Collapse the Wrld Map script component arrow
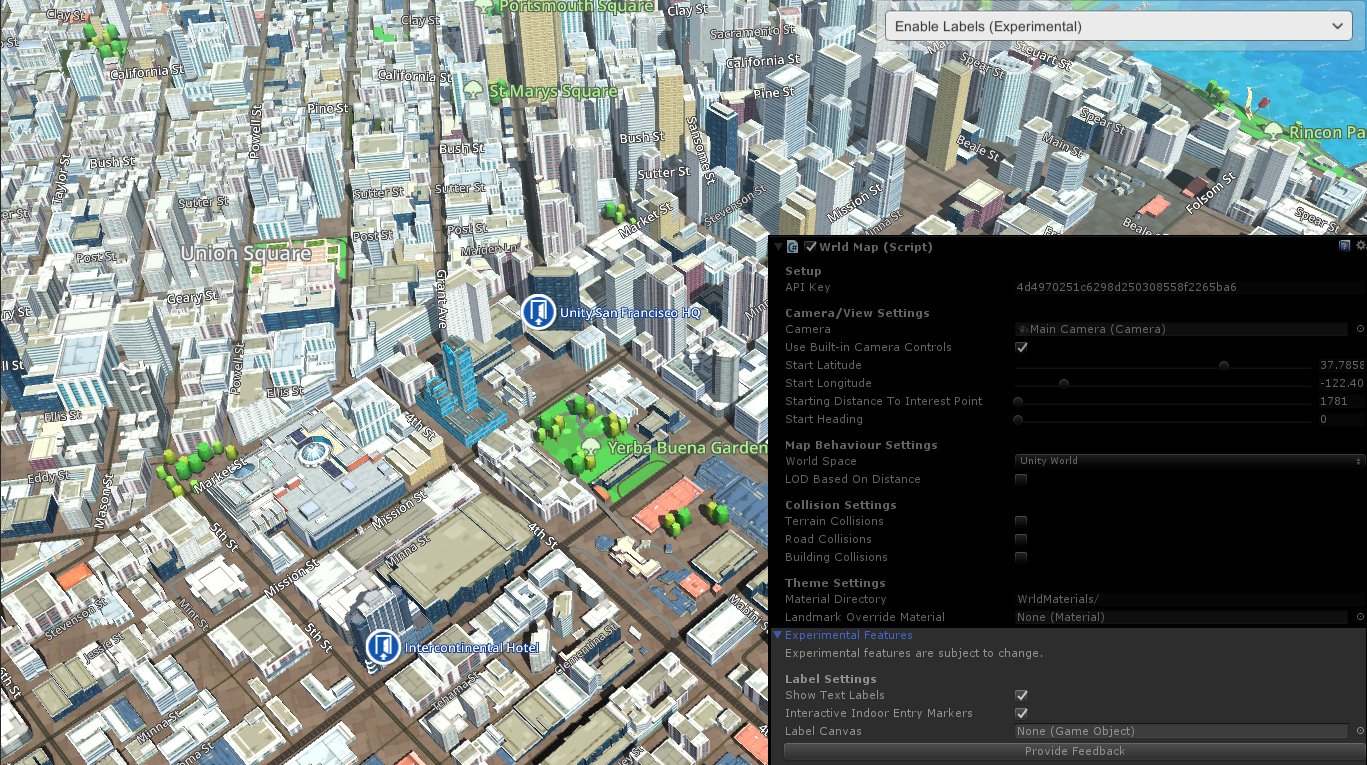The height and width of the screenshot is (765, 1367). 778,247
